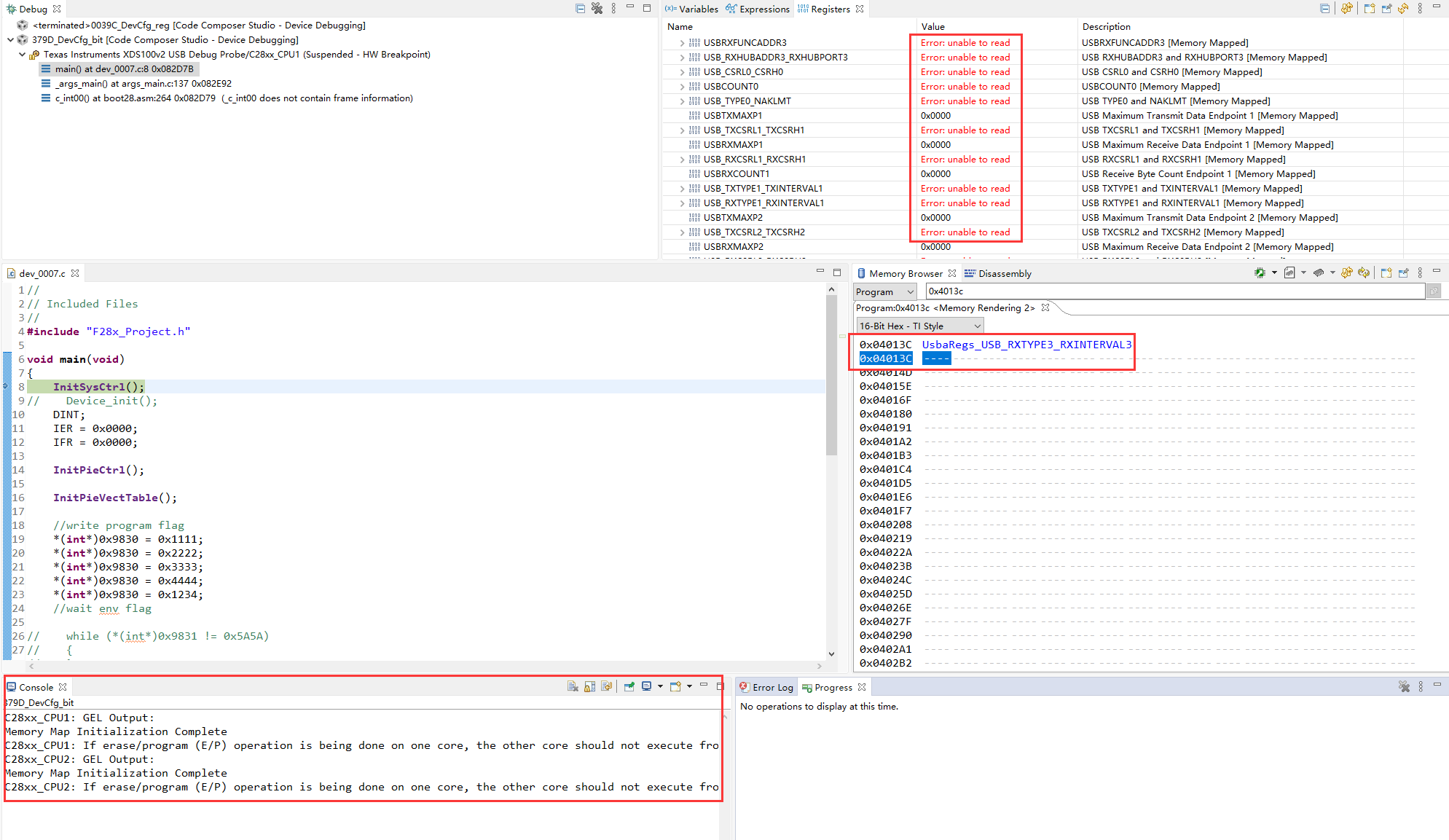
Task: Save memory to a file in Memory Browser
Action: pos(1289,272)
